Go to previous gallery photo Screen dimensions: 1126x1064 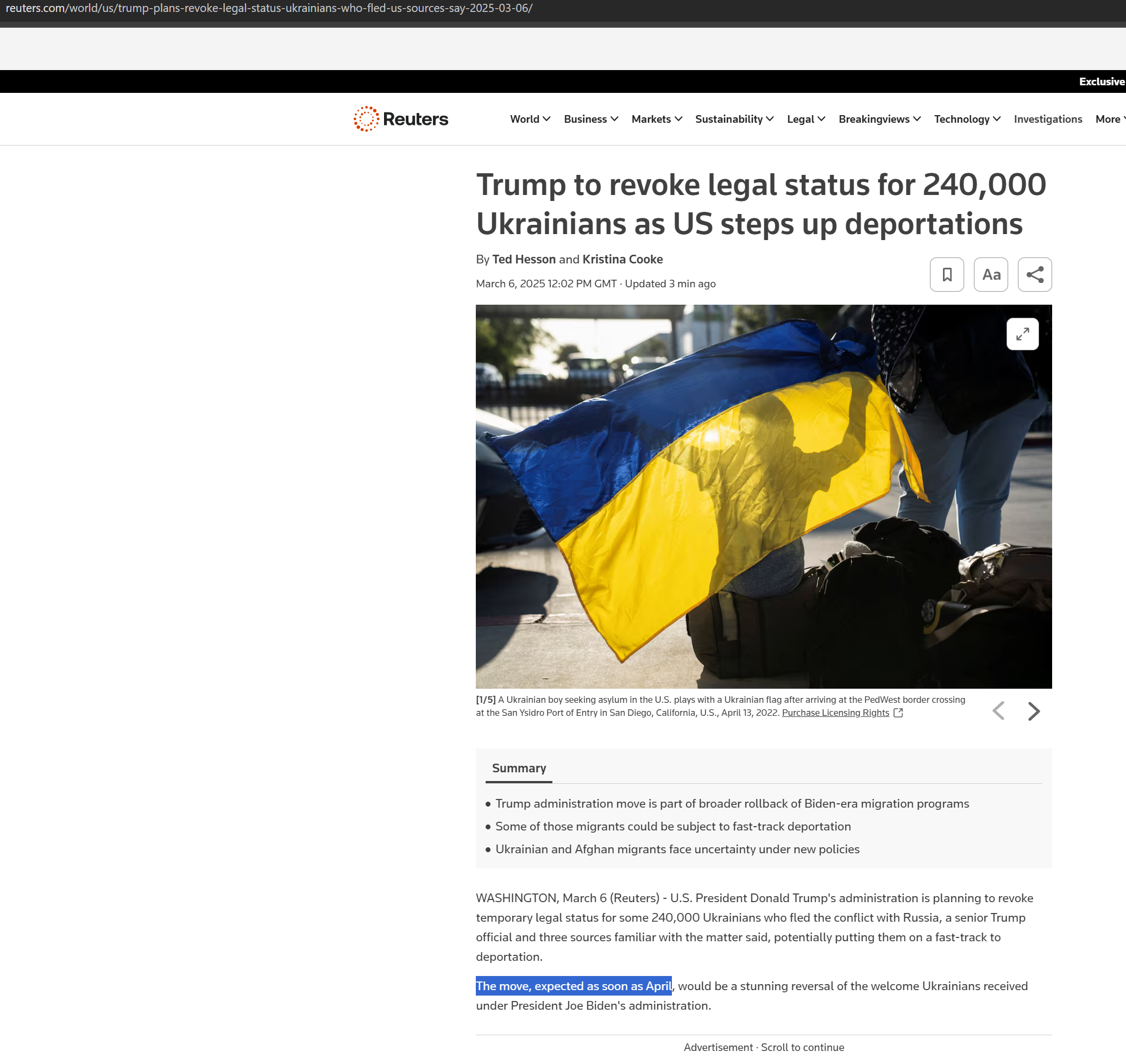(998, 710)
